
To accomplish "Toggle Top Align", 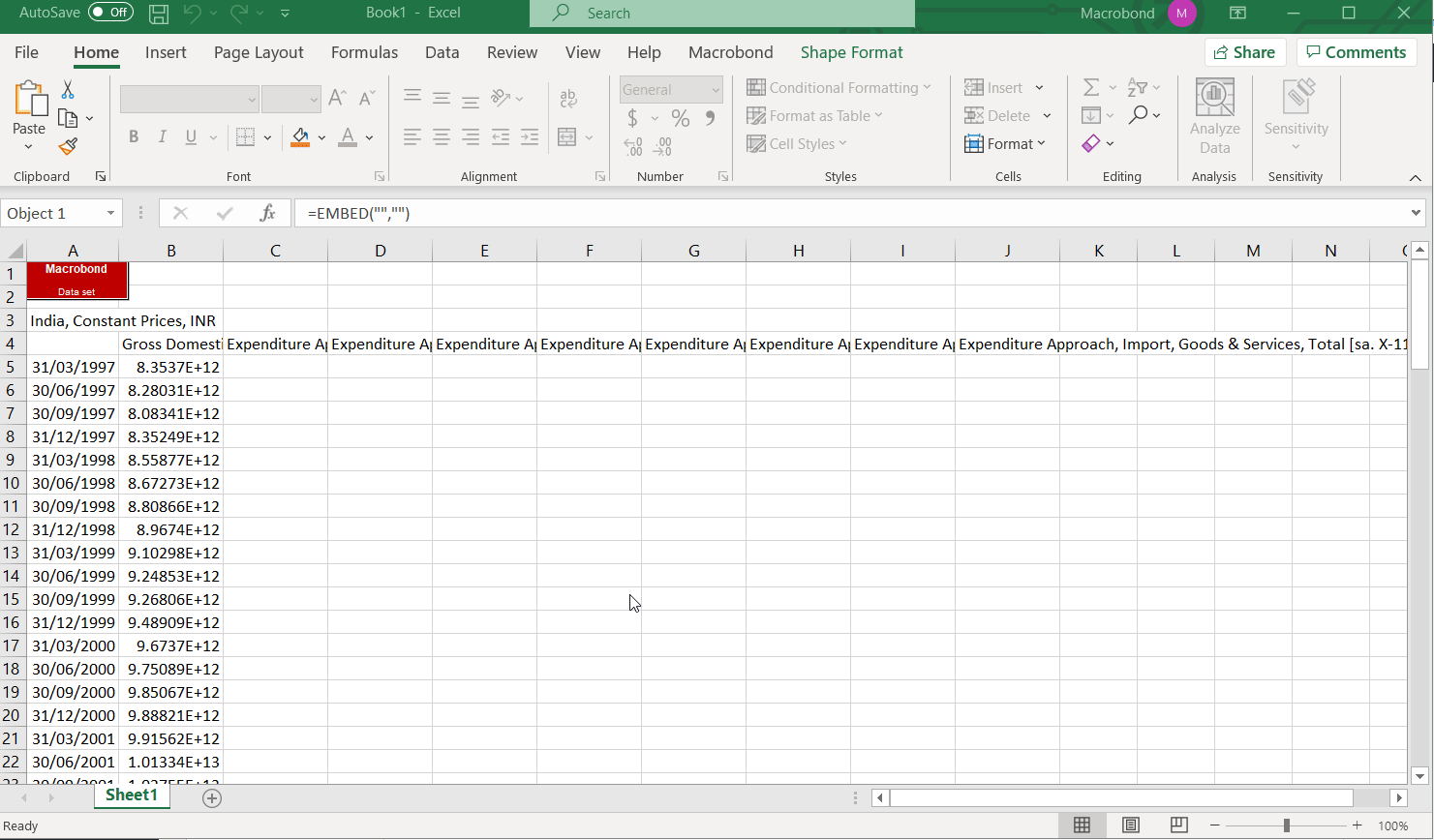I will (412, 97).
